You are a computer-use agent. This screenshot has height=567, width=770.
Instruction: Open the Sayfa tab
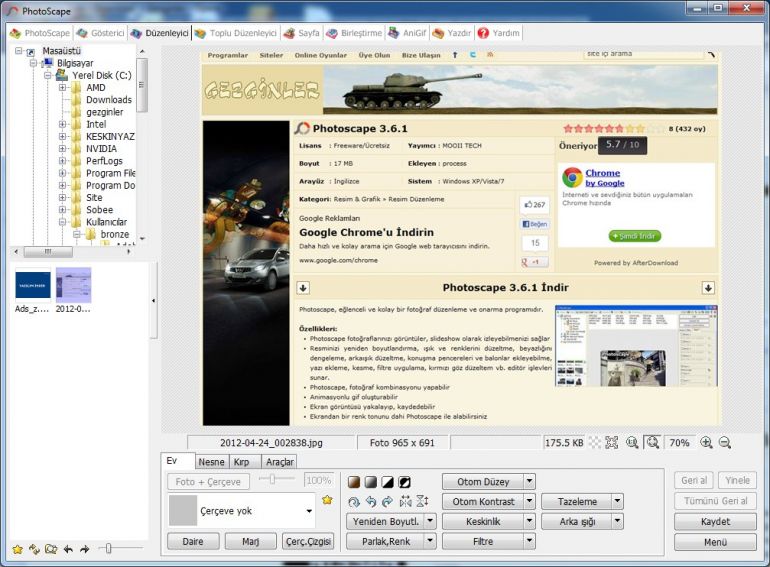click(x=302, y=33)
